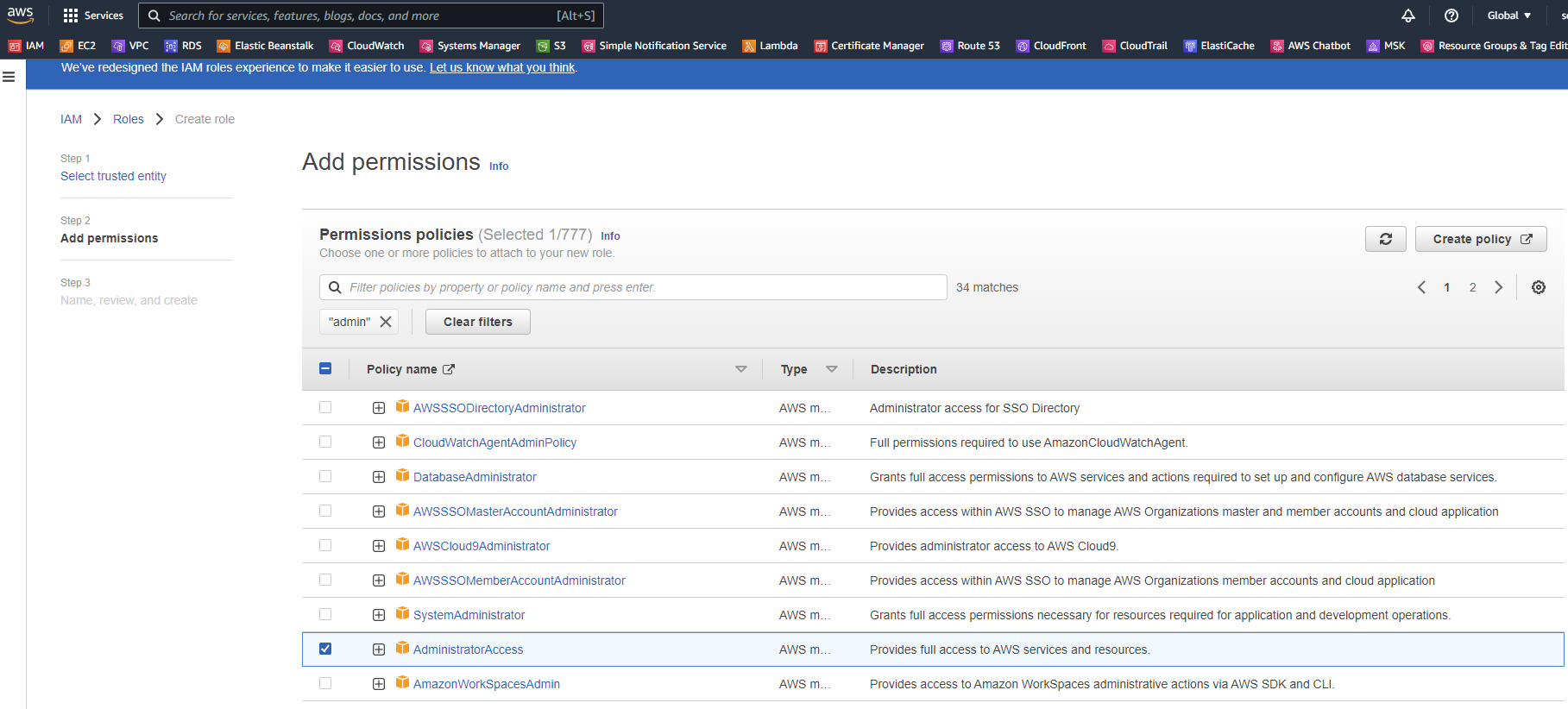Open the Certificate Manager shortcut
The height and width of the screenshot is (709, 1568).
point(869,46)
